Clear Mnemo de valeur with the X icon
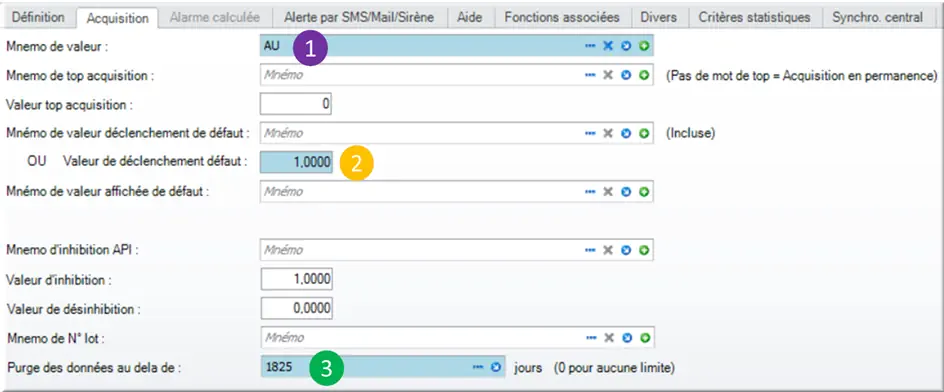The width and height of the screenshot is (944, 392). [x=608, y=46]
